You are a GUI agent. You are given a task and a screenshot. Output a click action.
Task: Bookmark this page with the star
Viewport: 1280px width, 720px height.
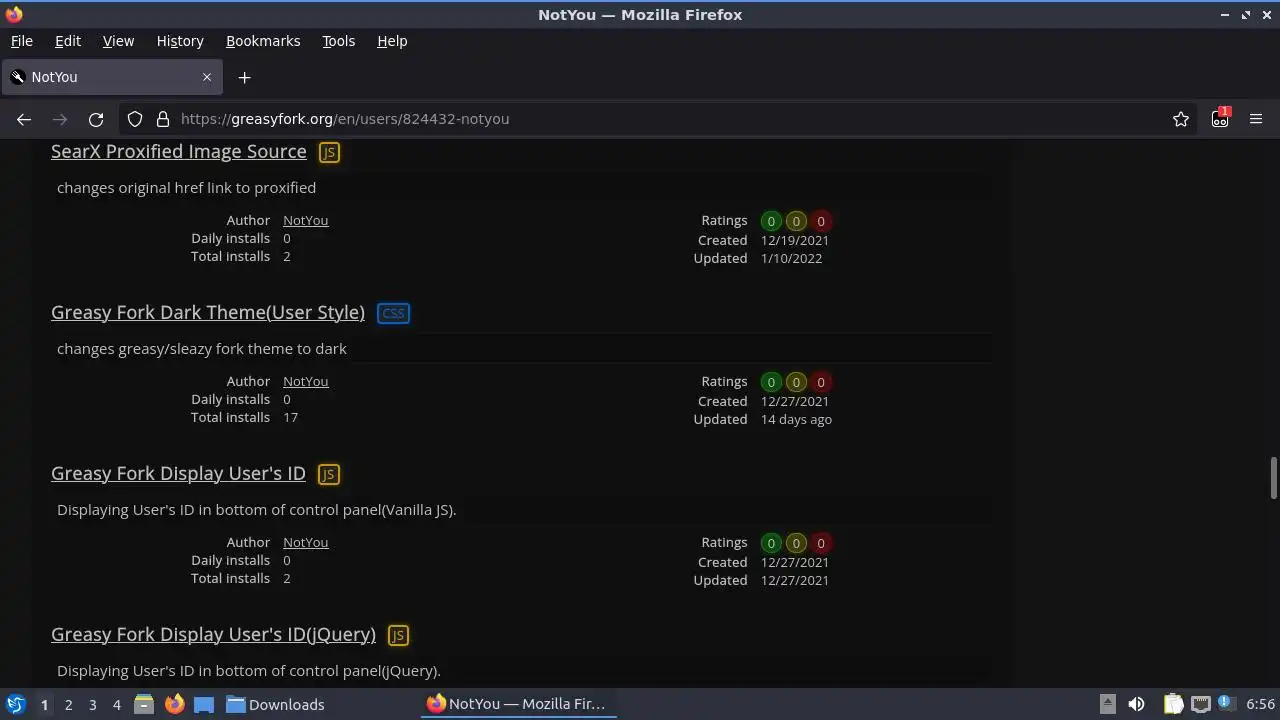tap(1181, 119)
